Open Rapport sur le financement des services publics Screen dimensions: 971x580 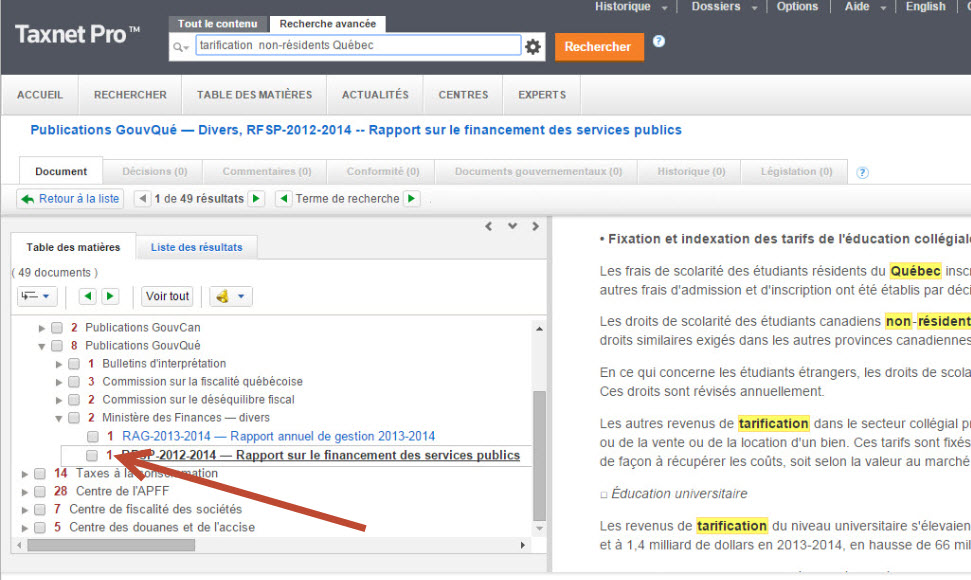(x=320, y=455)
